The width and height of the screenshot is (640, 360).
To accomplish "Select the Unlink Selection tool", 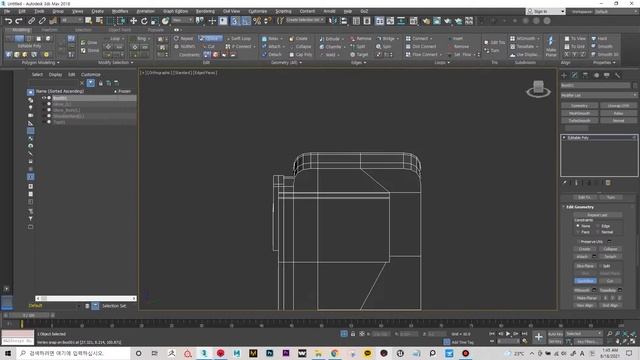I will (x=42, y=21).
